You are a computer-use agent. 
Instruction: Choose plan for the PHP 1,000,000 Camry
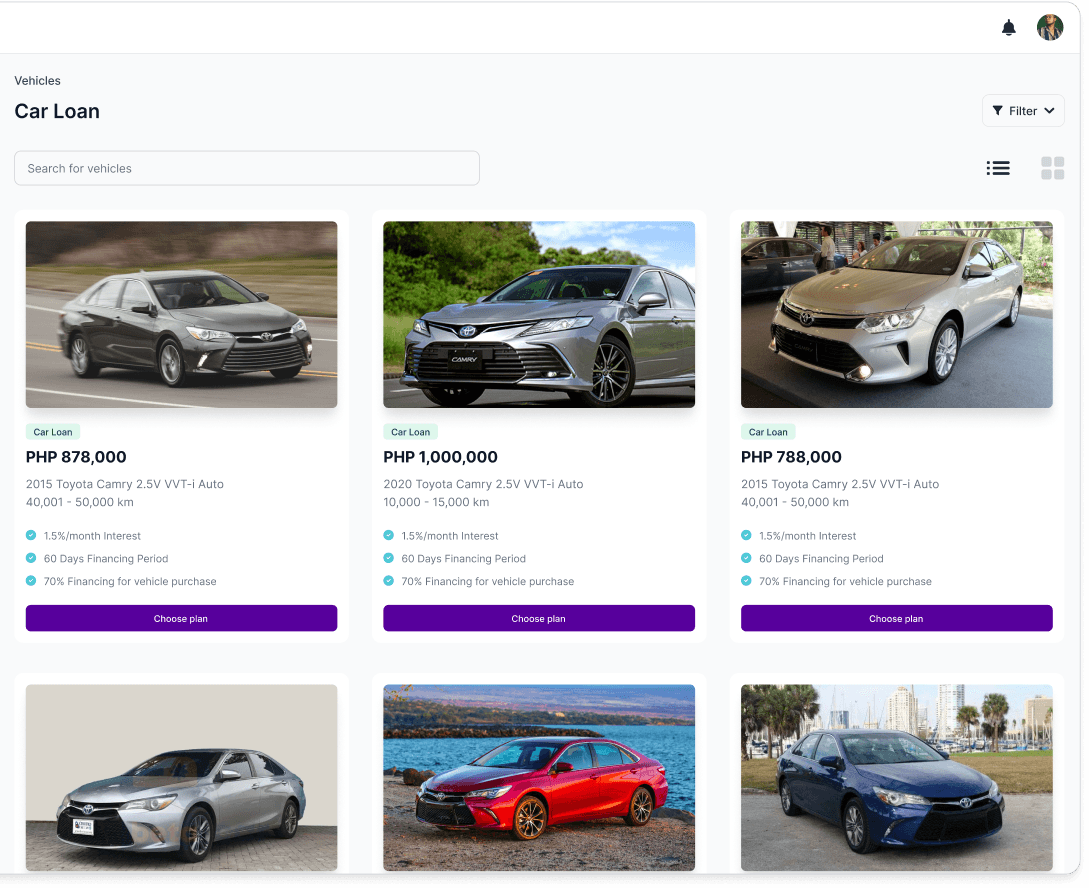tap(538, 618)
